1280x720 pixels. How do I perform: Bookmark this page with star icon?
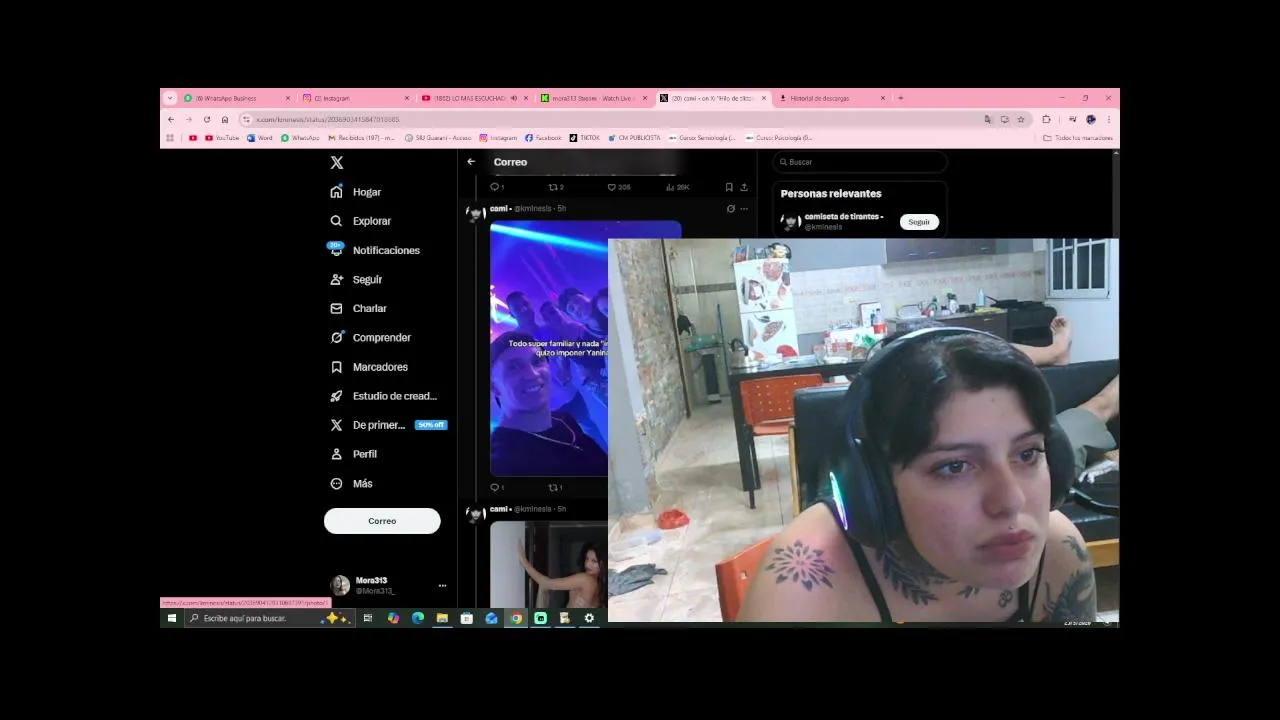[x=1021, y=119]
